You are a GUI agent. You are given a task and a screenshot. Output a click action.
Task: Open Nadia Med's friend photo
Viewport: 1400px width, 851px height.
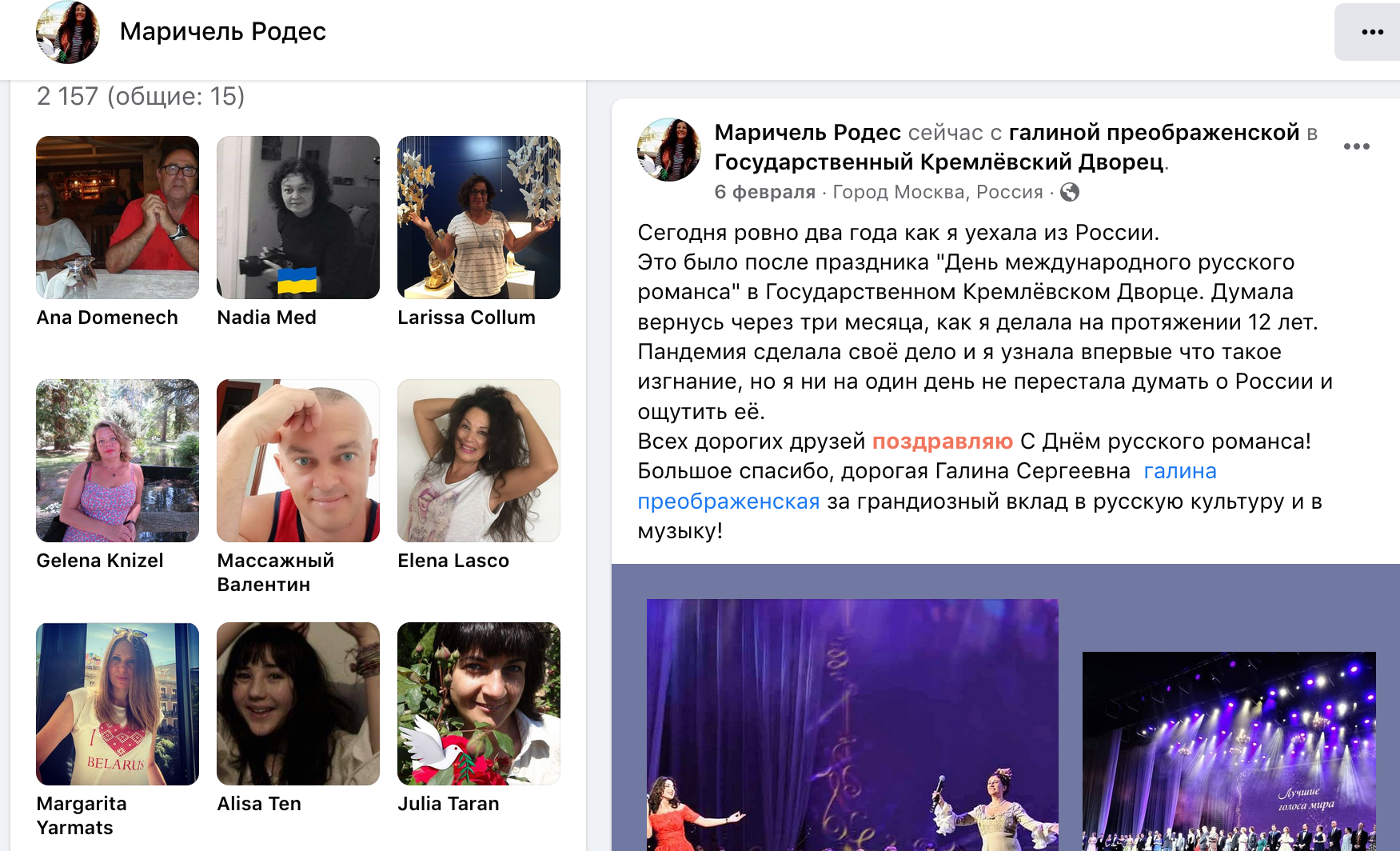(298, 218)
